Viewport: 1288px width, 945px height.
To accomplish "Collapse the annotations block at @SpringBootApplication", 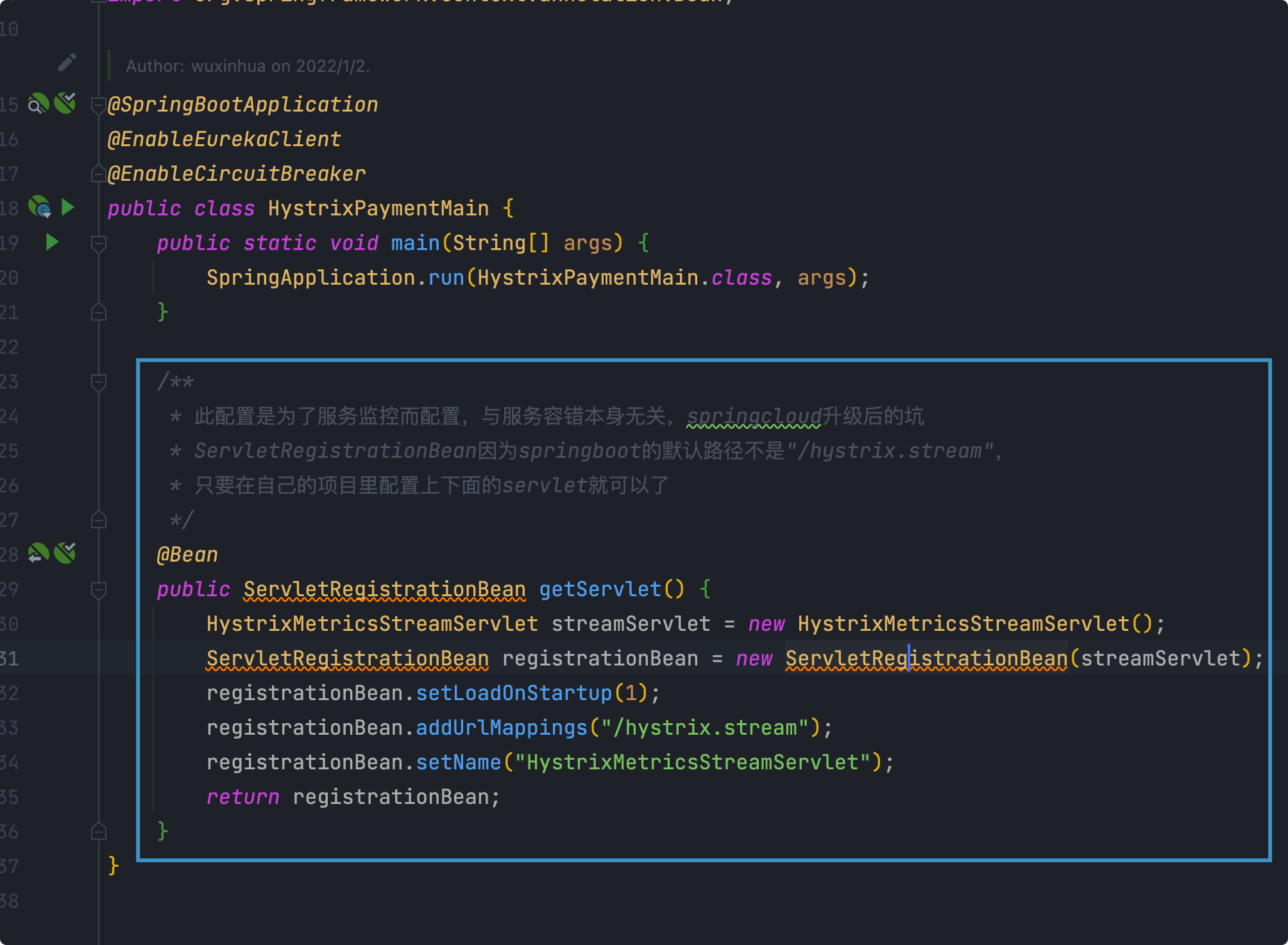I will [98, 105].
